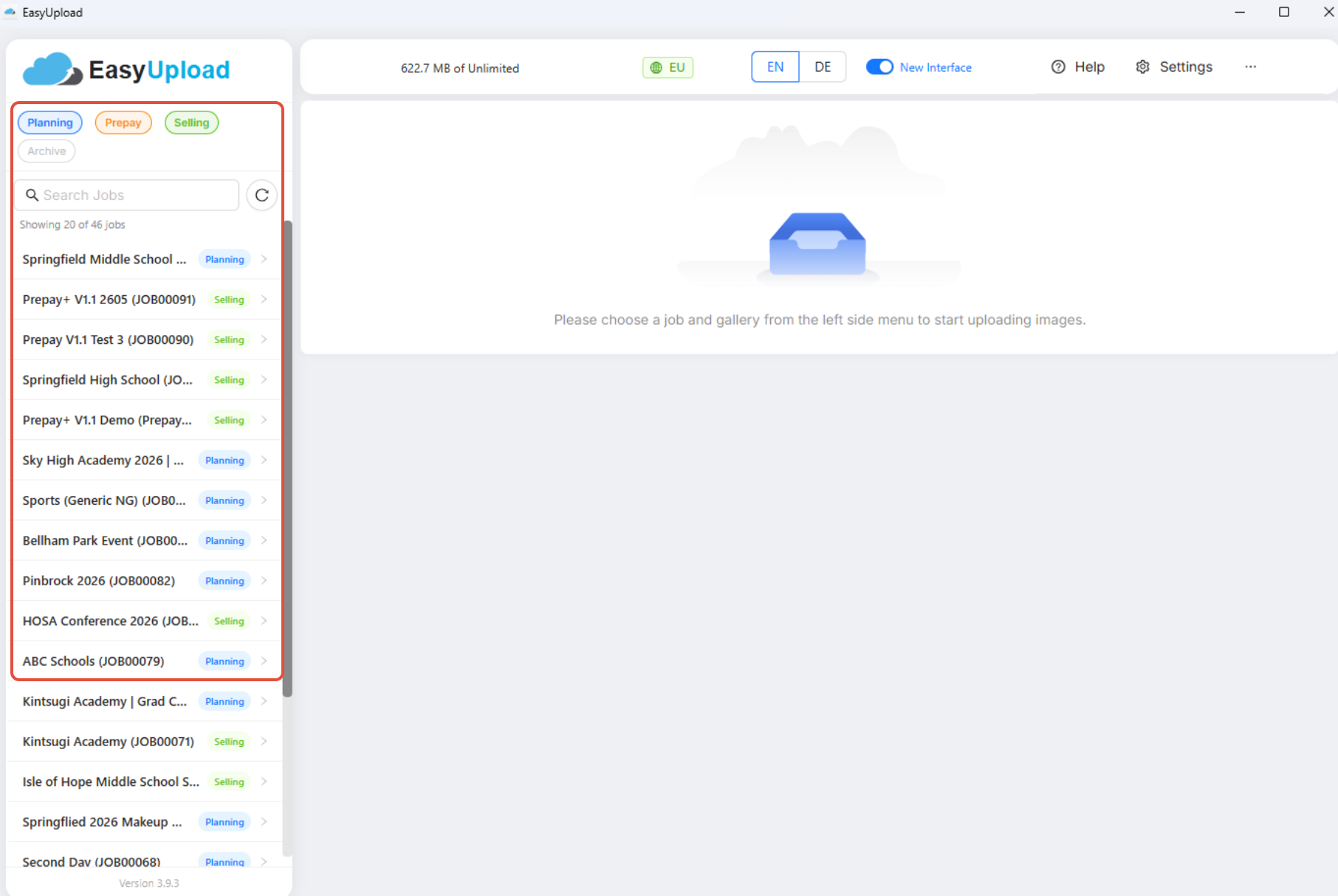This screenshot has height=896, width=1338.
Task: Click the refresh jobs icon
Action: (x=261, y=196)
